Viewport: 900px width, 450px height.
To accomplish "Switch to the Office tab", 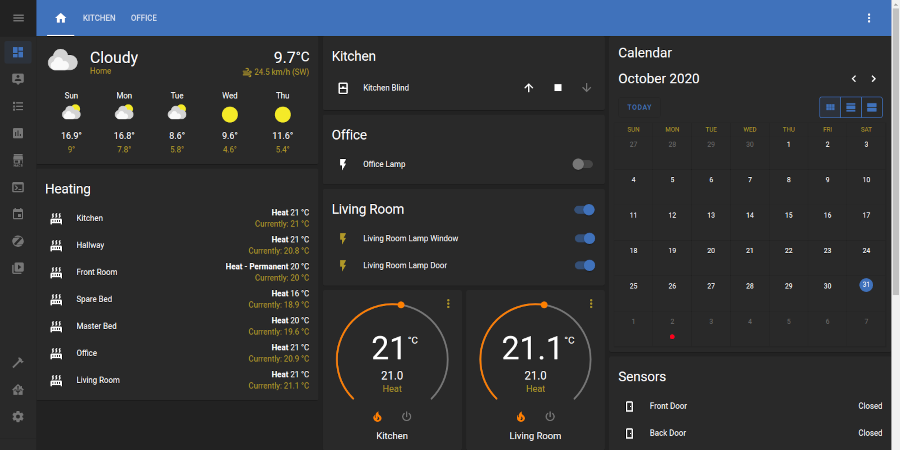I will 144,18.
